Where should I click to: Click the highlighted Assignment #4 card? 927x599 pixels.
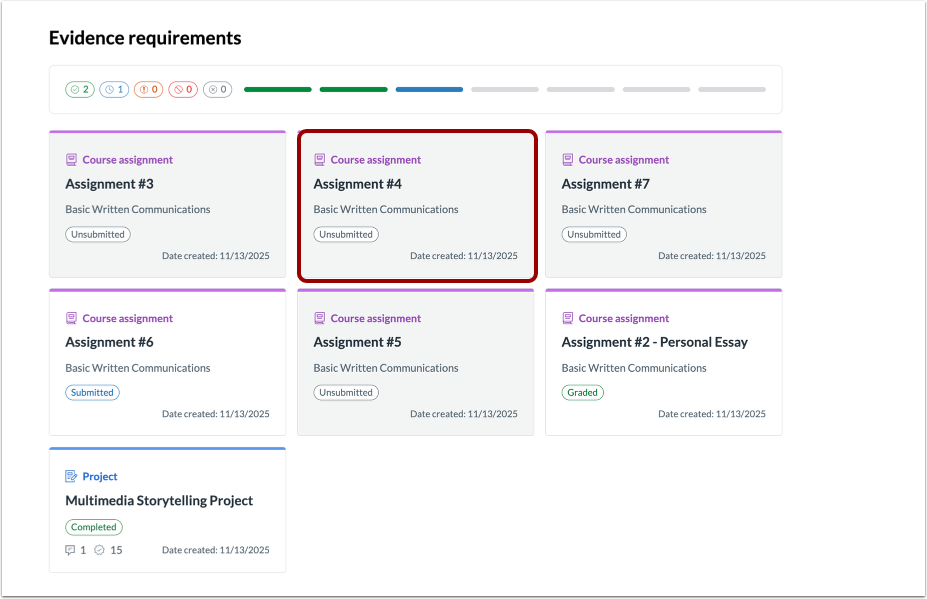[417, 205]
